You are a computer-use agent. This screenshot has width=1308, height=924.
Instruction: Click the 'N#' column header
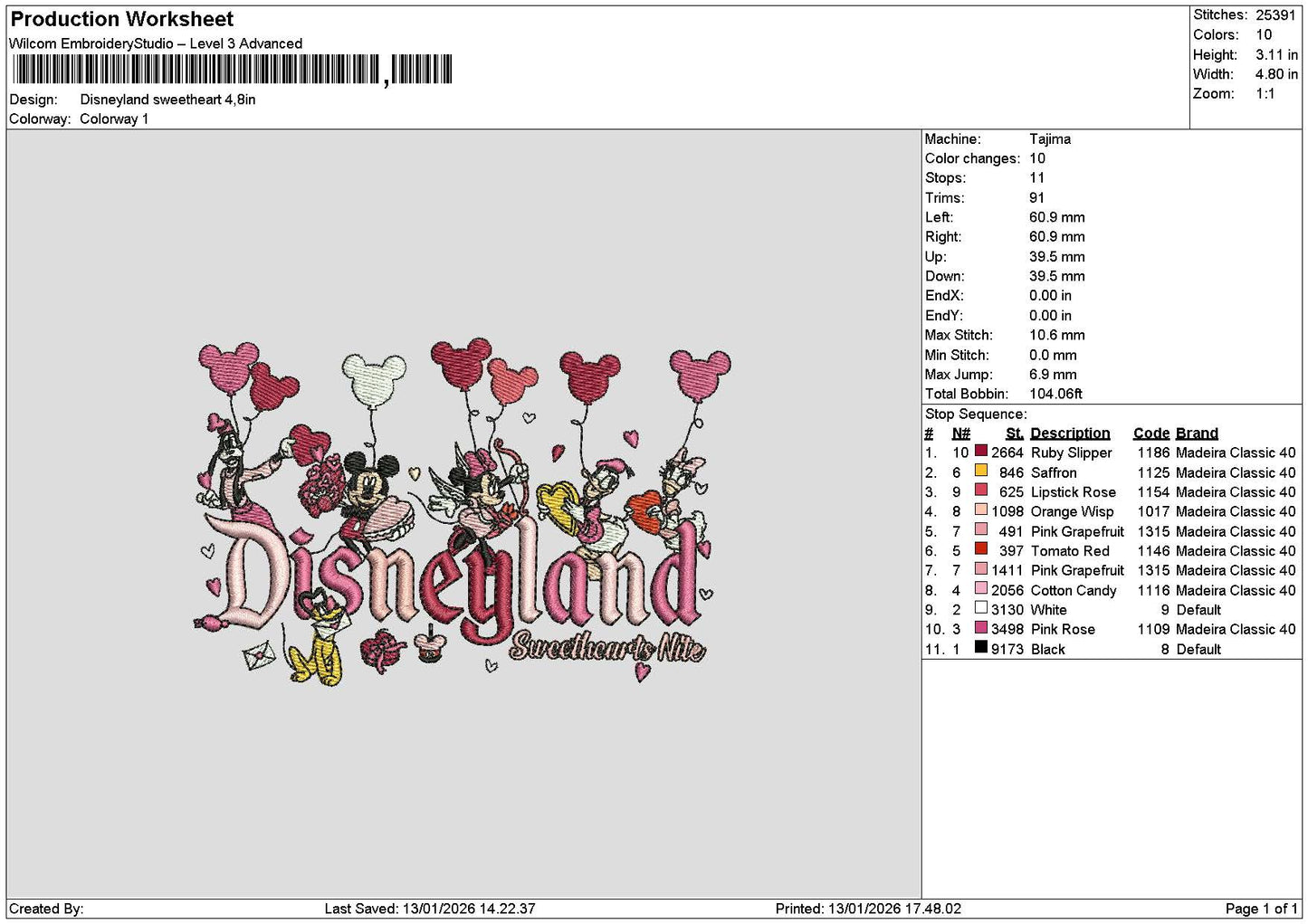(x=961, y=433)
